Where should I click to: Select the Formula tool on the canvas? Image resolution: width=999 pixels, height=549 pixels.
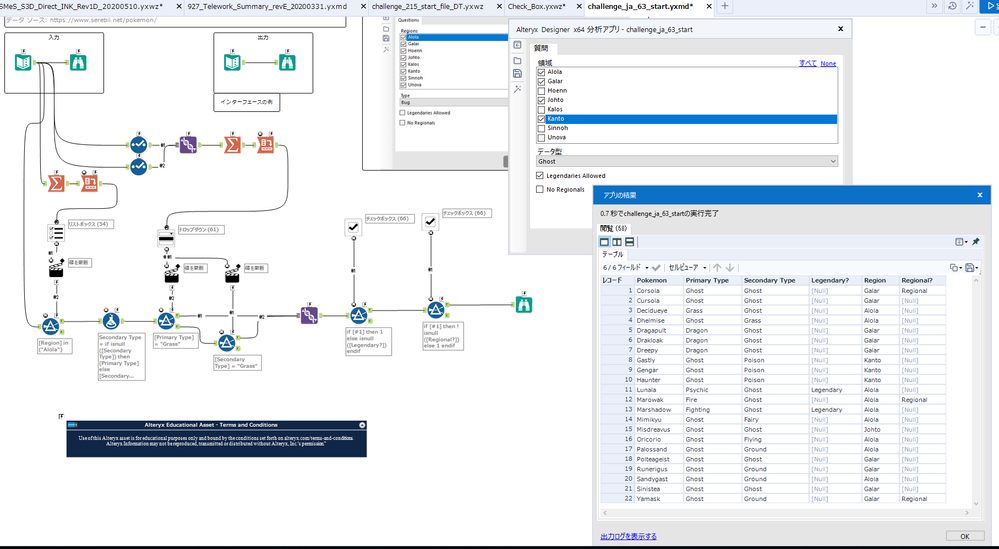coord(111,322)
